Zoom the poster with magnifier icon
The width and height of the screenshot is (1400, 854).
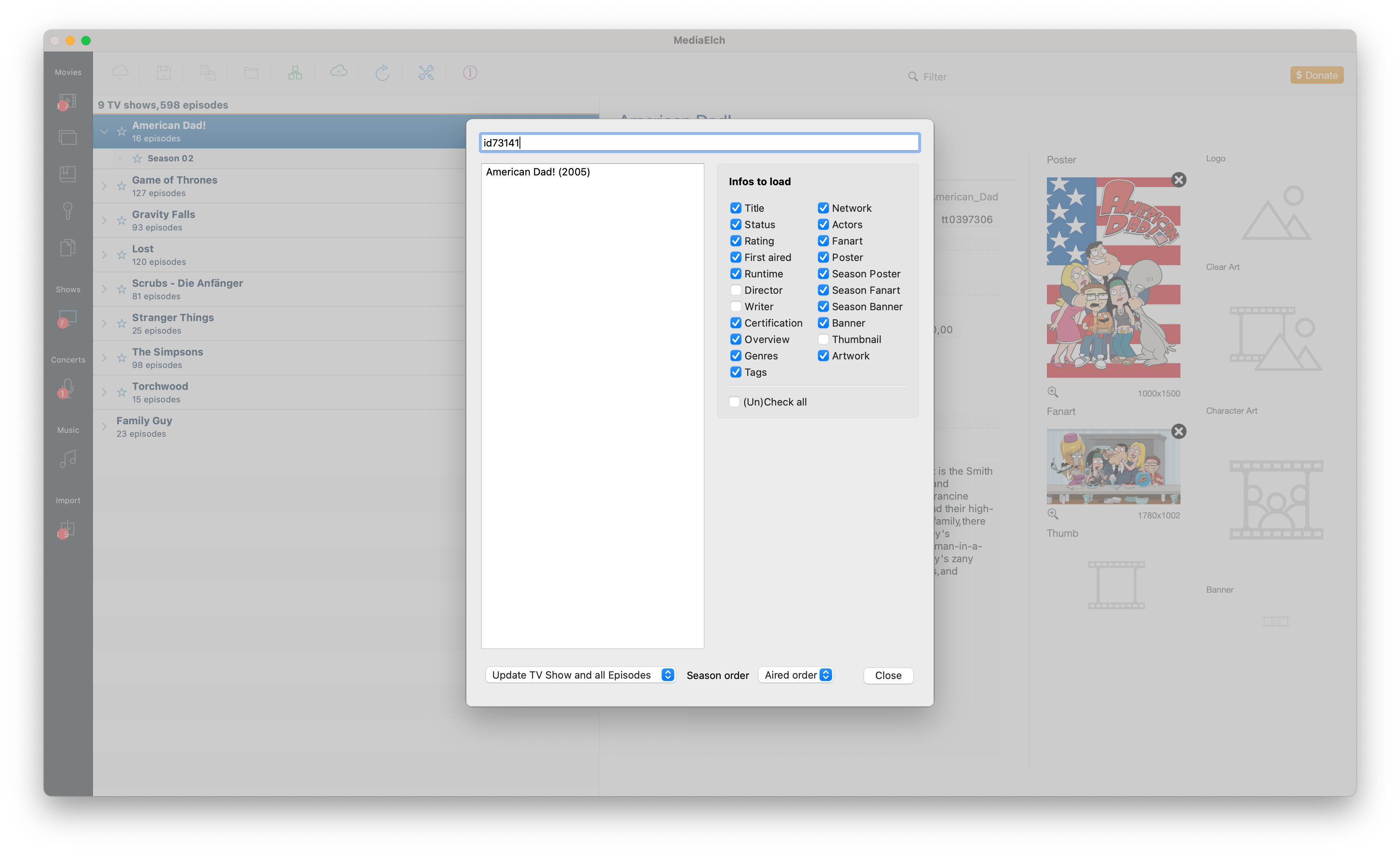click(1052, 392)
